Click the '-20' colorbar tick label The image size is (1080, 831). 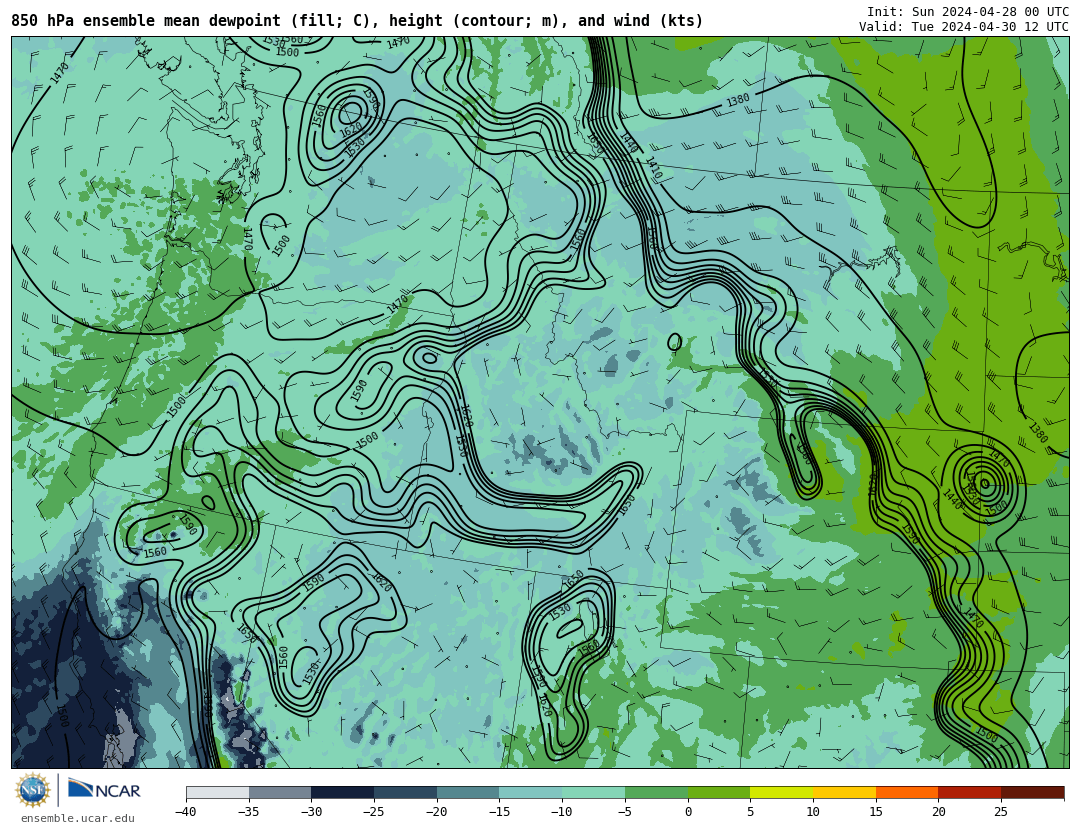coord(436,812)
